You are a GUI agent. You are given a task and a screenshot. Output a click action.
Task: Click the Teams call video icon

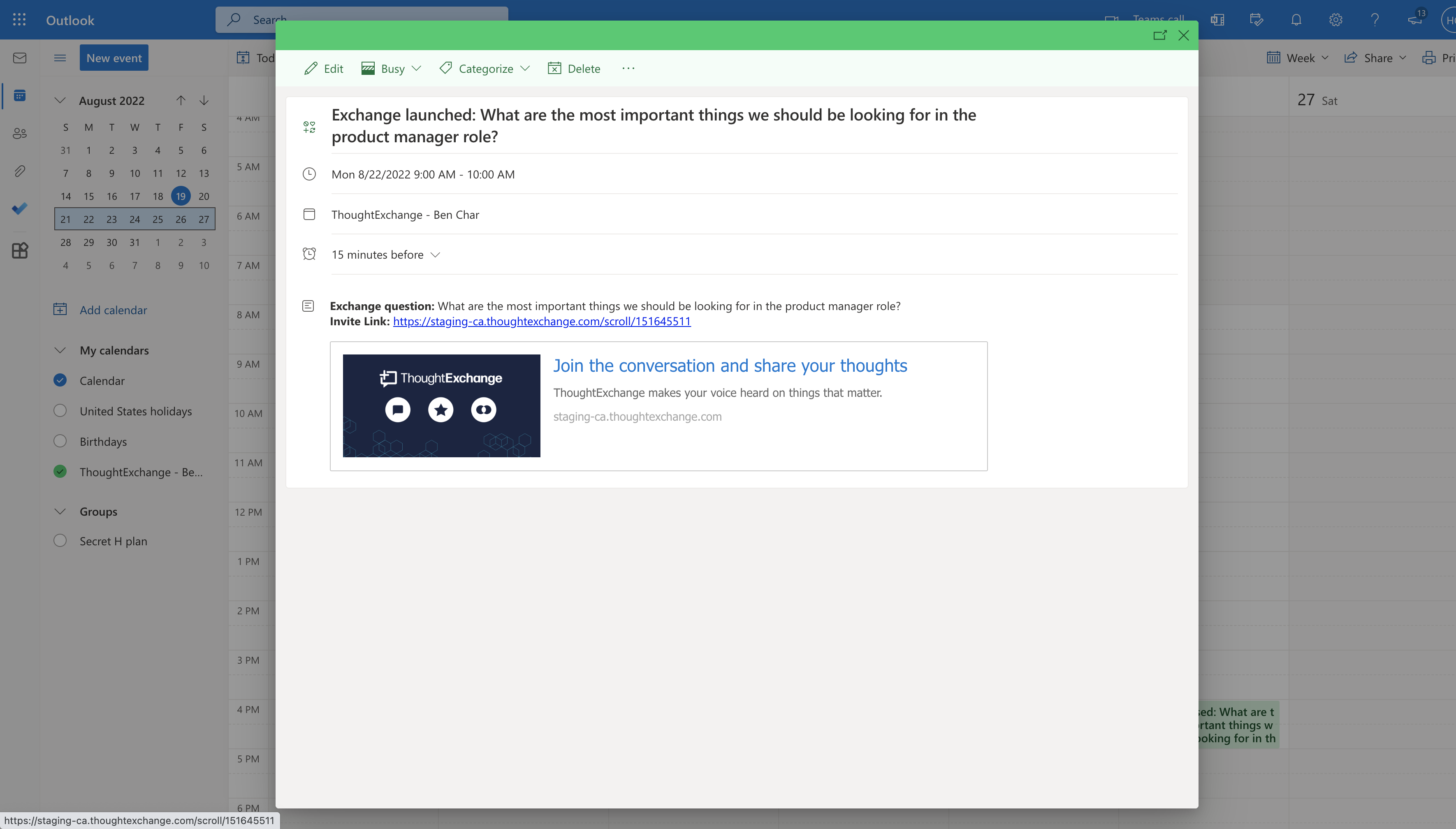1111,21
